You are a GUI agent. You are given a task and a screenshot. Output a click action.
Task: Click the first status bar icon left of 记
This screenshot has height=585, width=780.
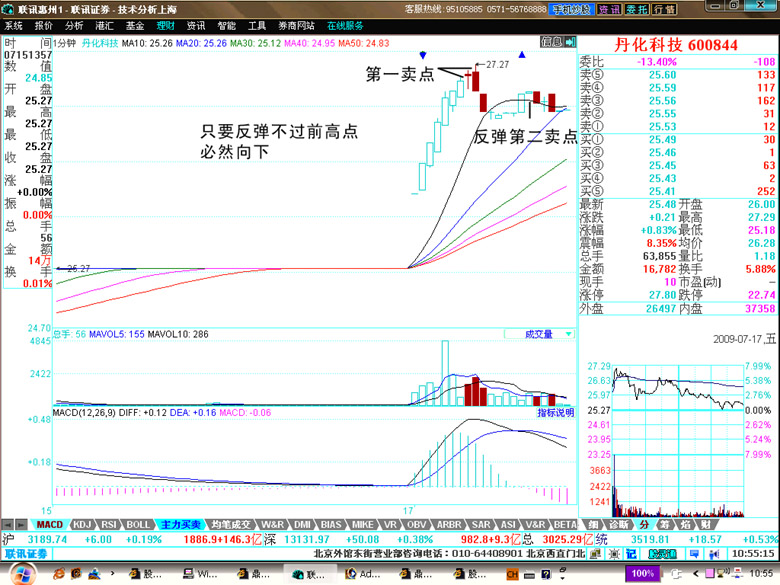pos(596,554)
